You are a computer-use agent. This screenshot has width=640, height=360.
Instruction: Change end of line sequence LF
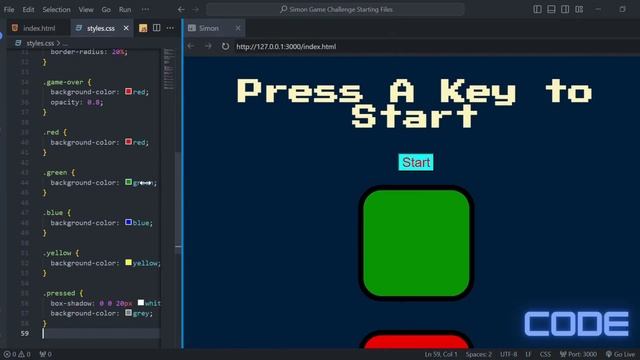click(x=529, y=354)
